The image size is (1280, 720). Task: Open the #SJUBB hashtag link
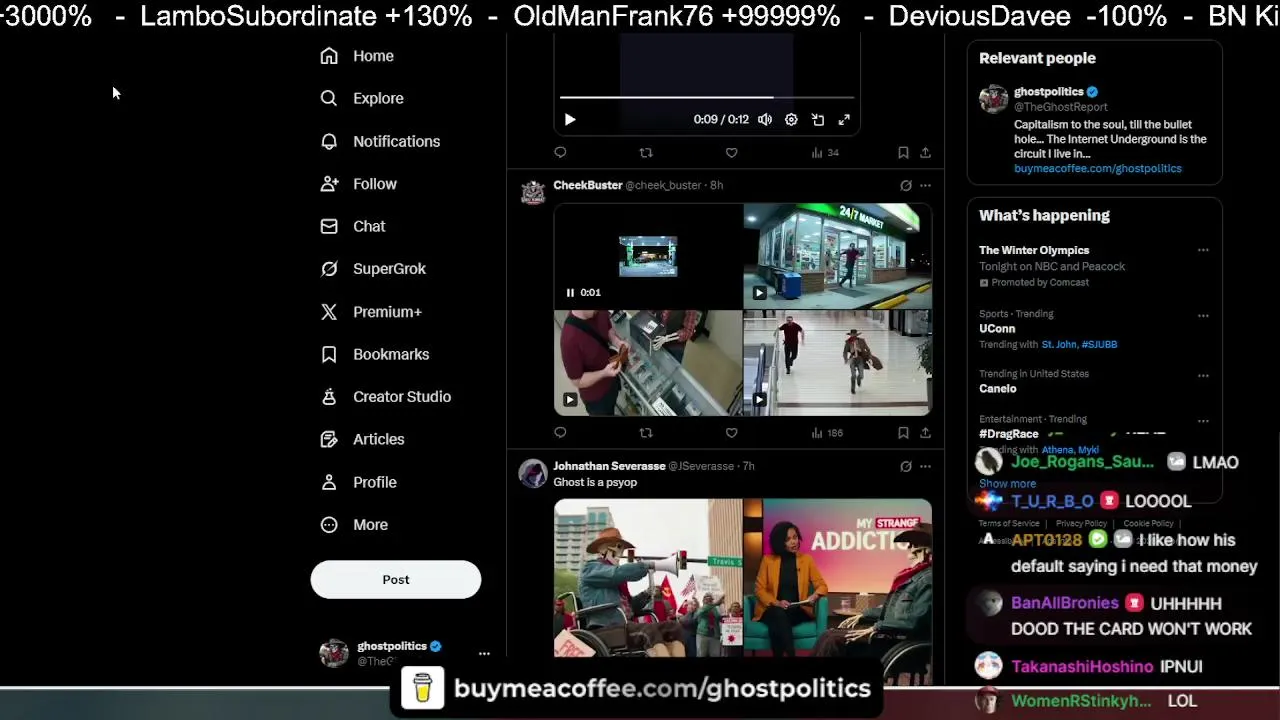1099,344
